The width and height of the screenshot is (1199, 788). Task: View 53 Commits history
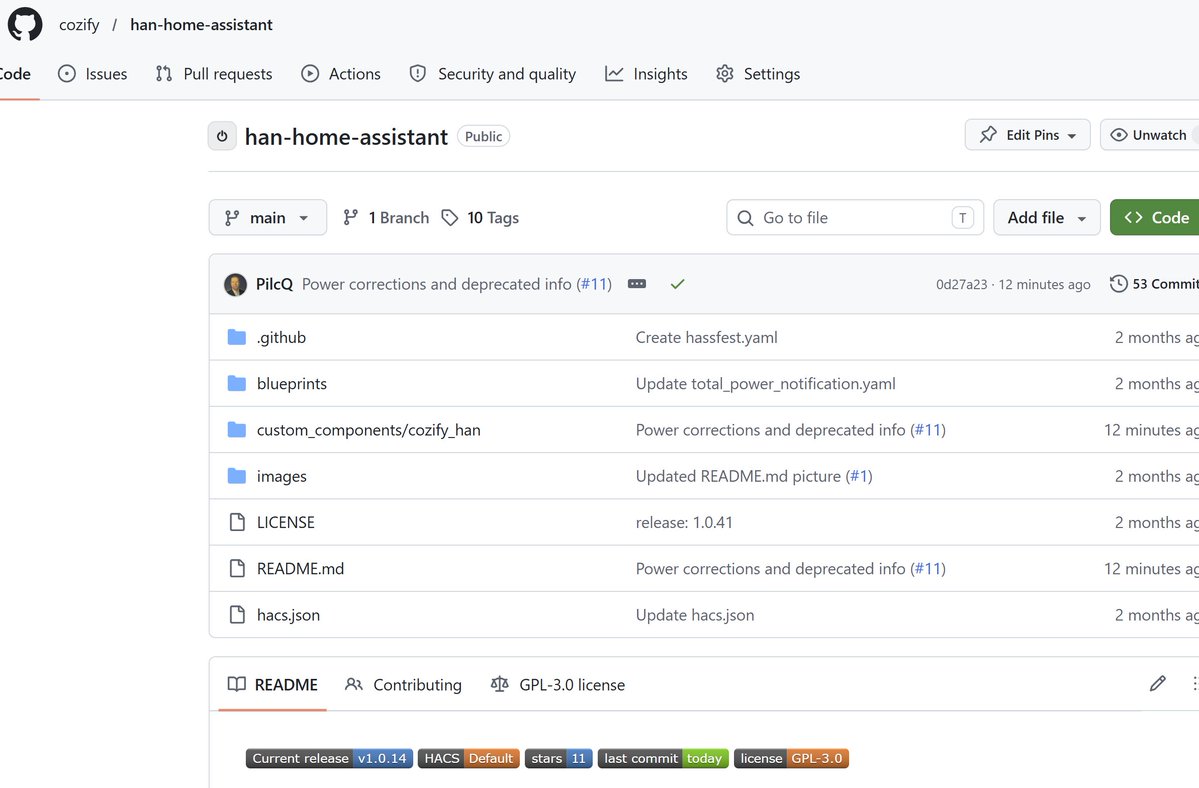(x=1165, y=284)
